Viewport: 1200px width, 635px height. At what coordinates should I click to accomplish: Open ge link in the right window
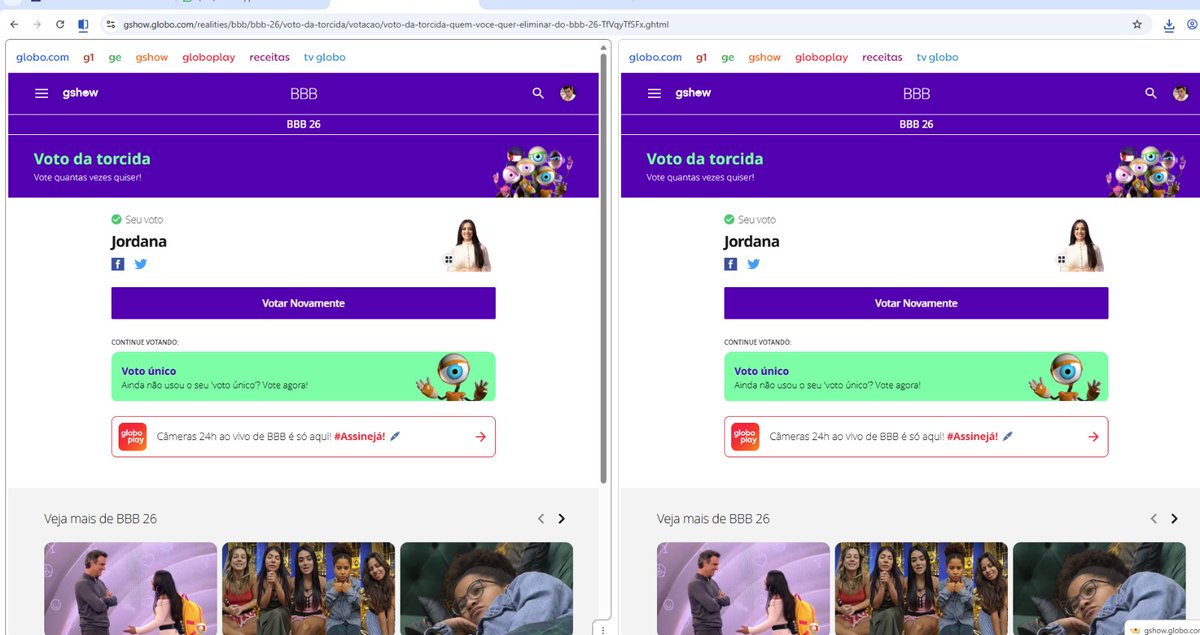pos(728,58)
